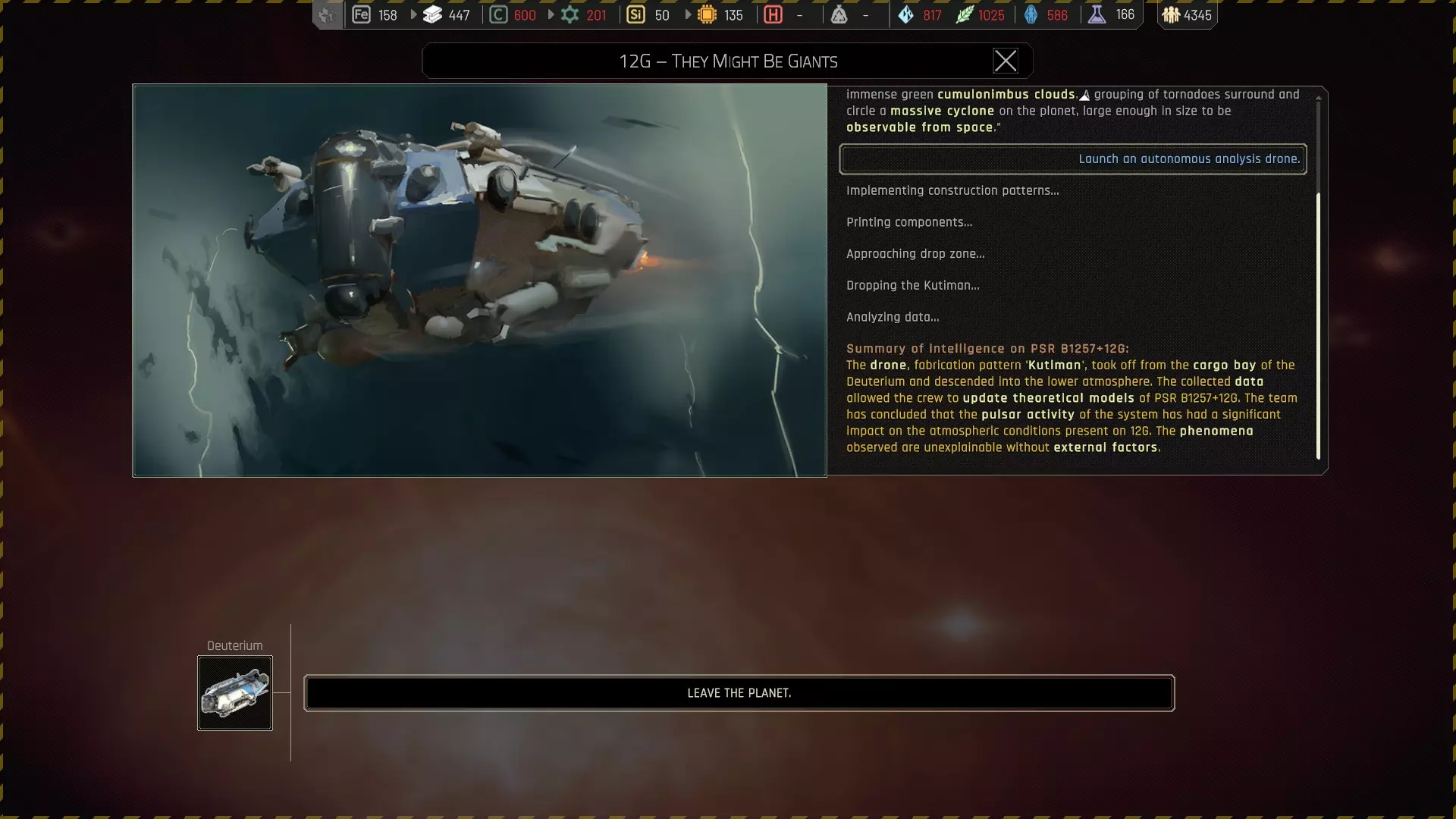Viewport: 1456px width, 819px height.
Task: Click the Carbon (C) resource icon
Action: (x=498, y=14)
